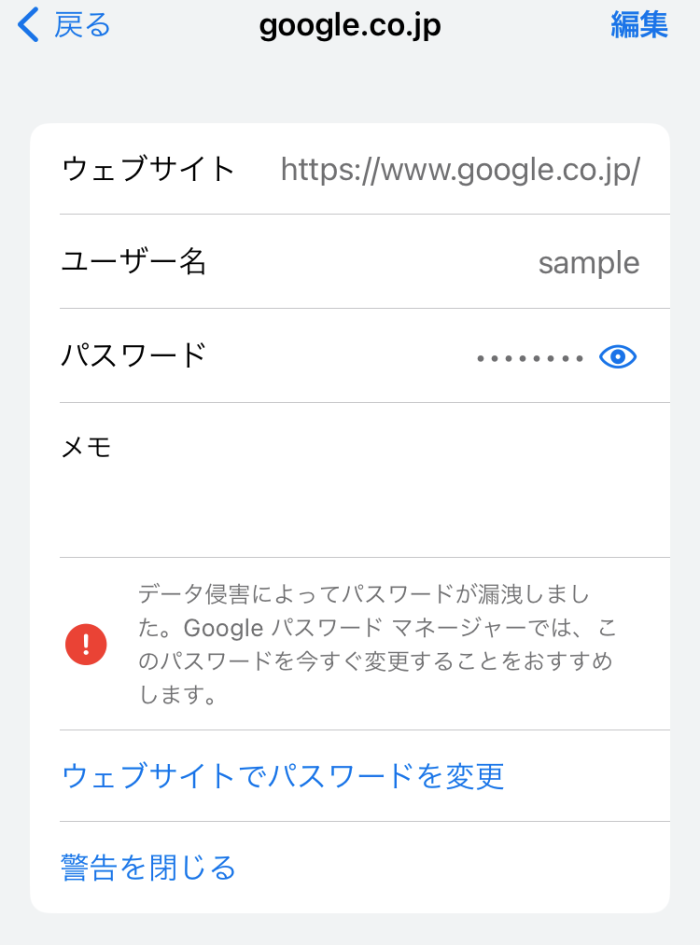Screen dimensions: 700x945
Task: Tap the https://www.google.co.jp/ website URL
Action: coord(460,170)
